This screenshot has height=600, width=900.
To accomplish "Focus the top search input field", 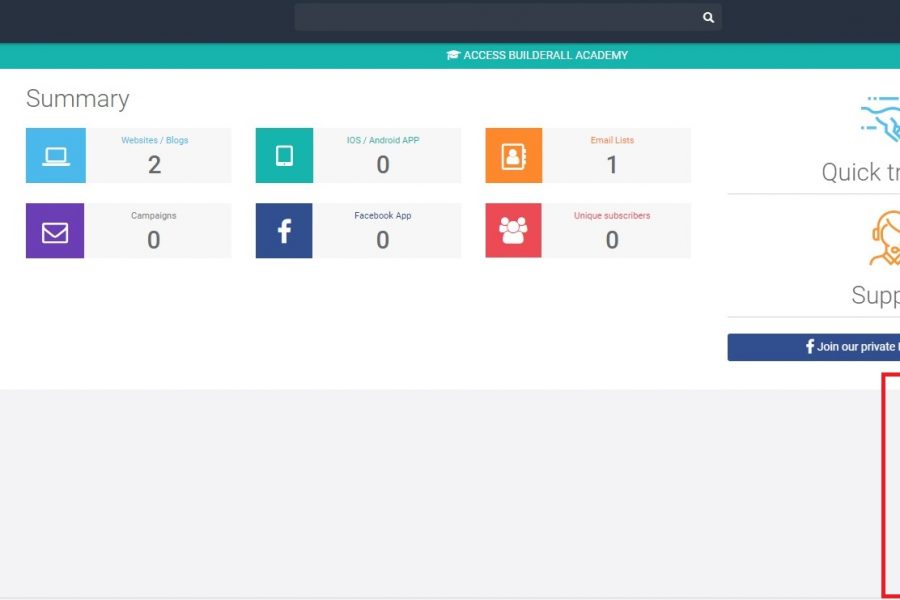I will (497, 17).
